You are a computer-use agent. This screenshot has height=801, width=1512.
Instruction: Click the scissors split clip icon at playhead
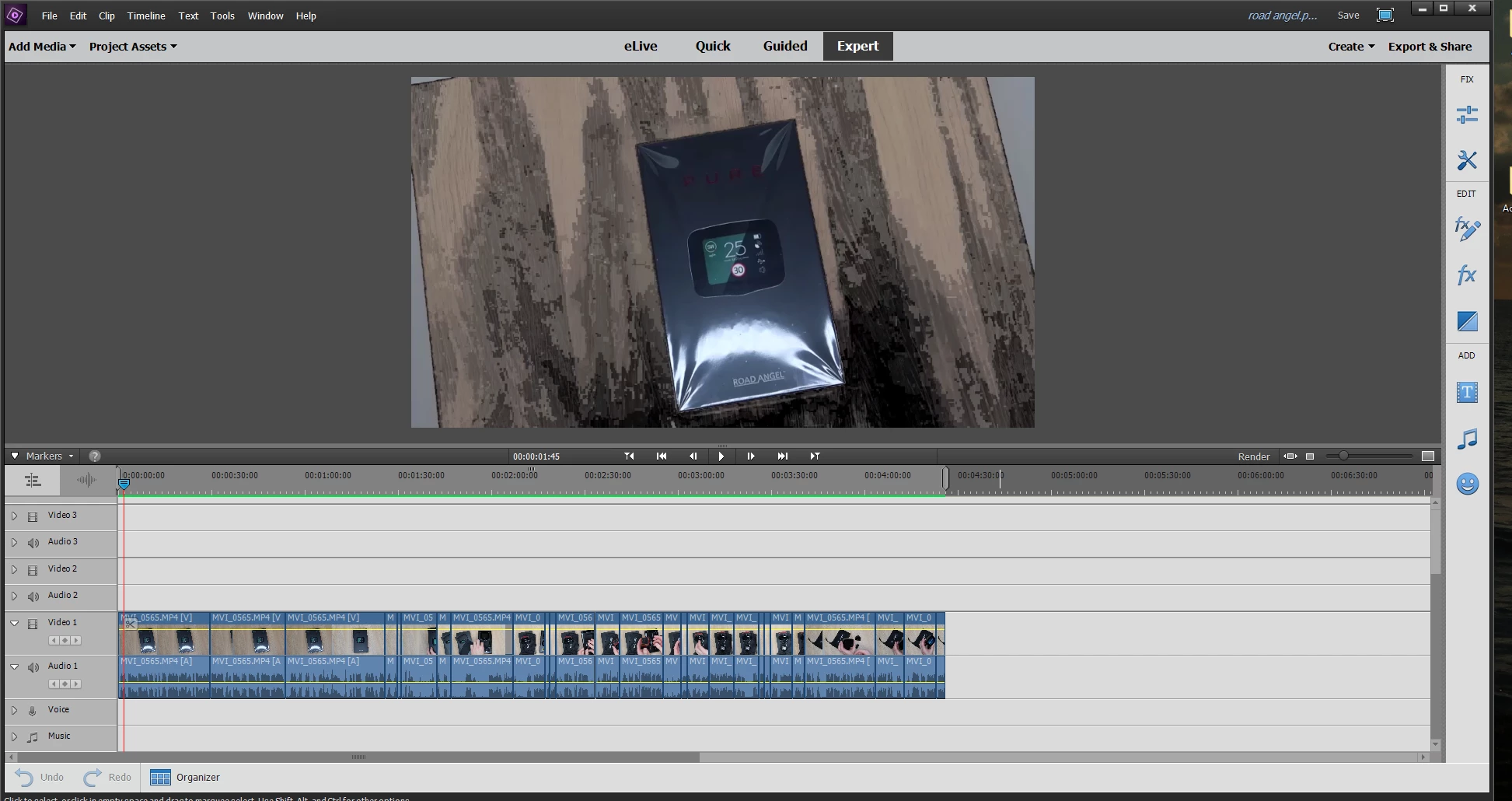[x=131, y=624]
